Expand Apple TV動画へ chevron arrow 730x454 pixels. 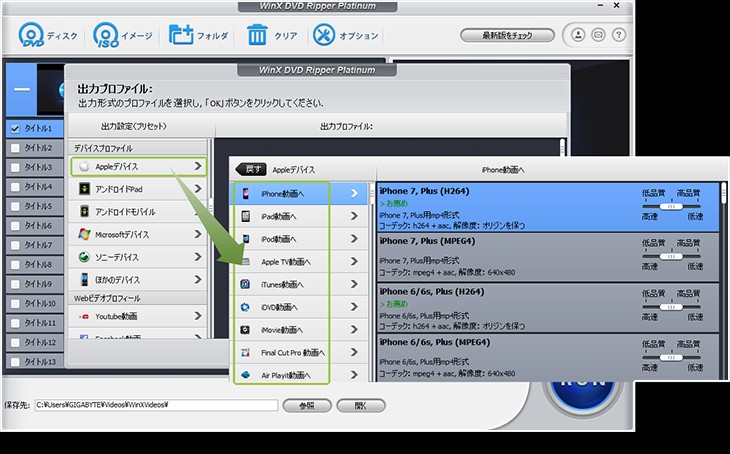354,261
